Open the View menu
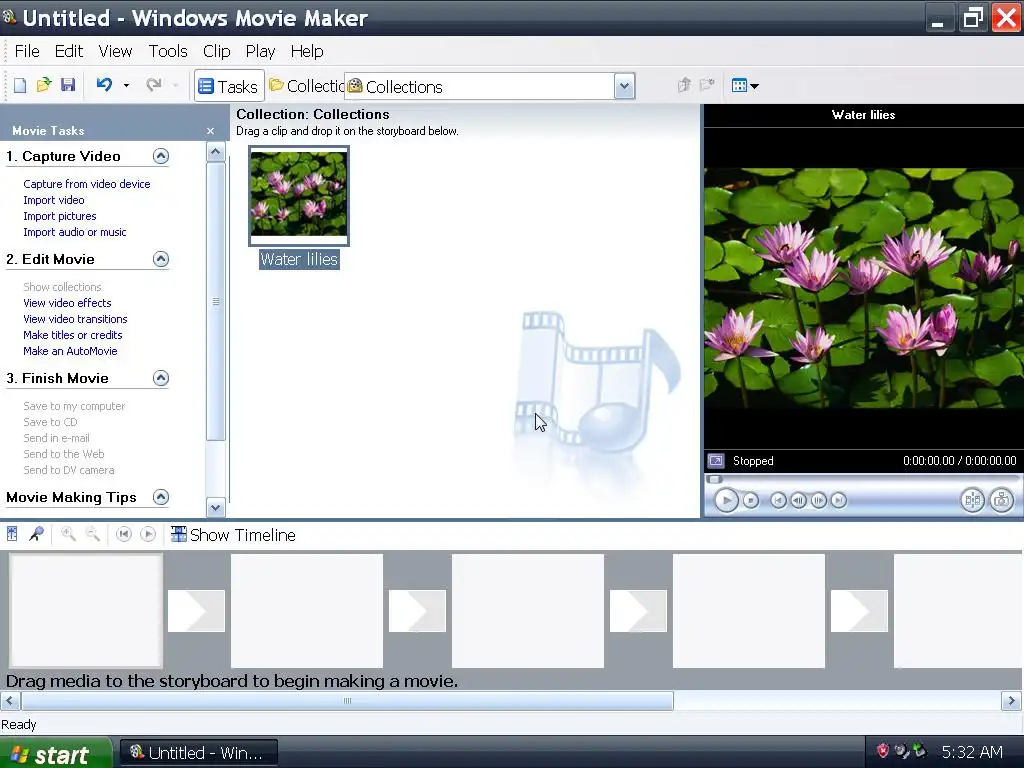 (115, 51)
